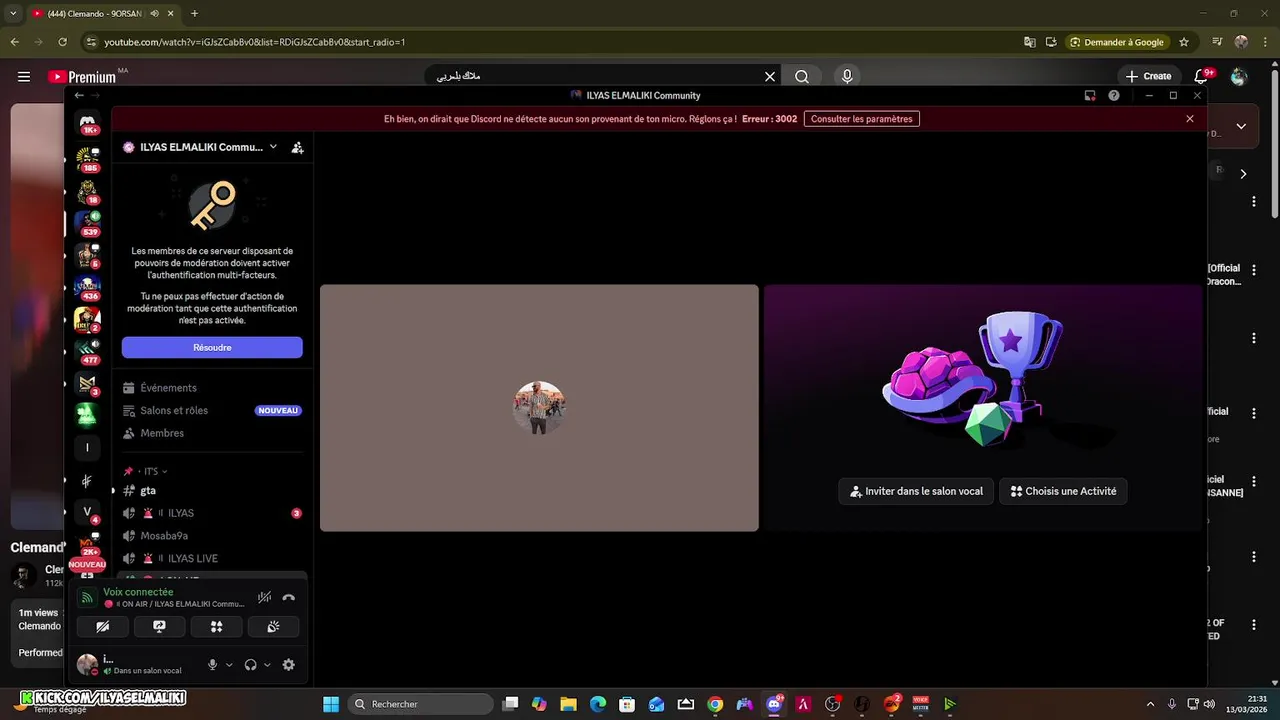Click Rechercher taskbar search box

pyautogui.click(x=421, y=704)
